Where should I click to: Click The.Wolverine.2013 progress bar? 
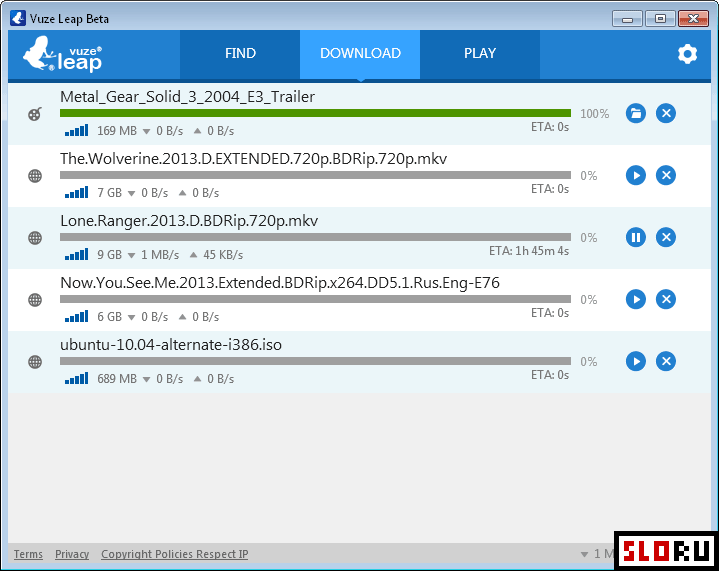pos(315,175)
